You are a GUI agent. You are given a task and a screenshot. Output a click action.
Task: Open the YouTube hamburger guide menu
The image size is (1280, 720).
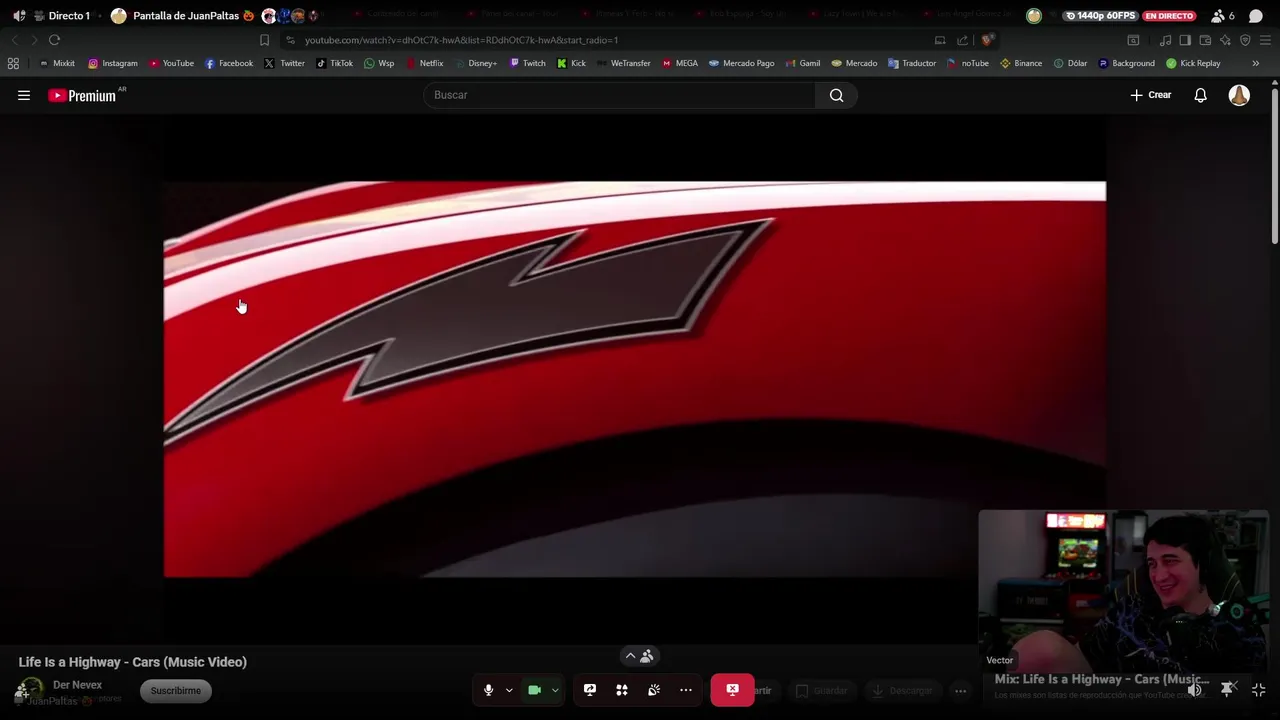(x=24, y=95)
